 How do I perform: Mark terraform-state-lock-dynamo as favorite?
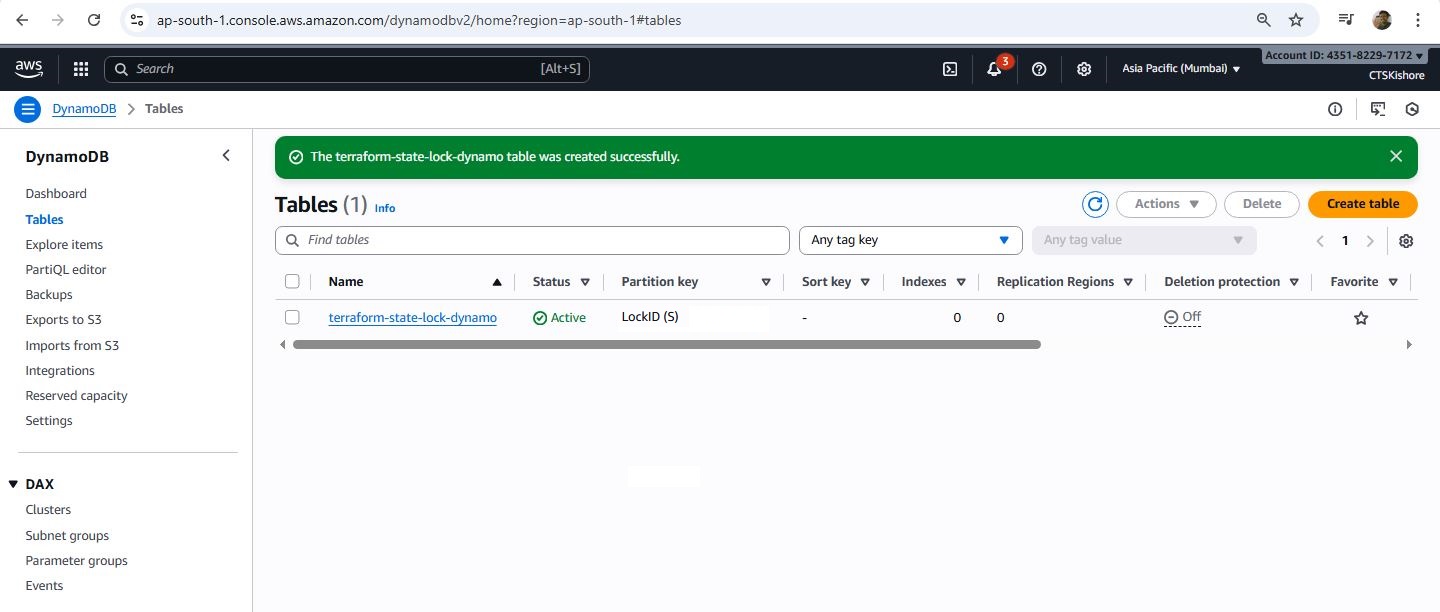pyautogui.click(x=1360, y=318)
